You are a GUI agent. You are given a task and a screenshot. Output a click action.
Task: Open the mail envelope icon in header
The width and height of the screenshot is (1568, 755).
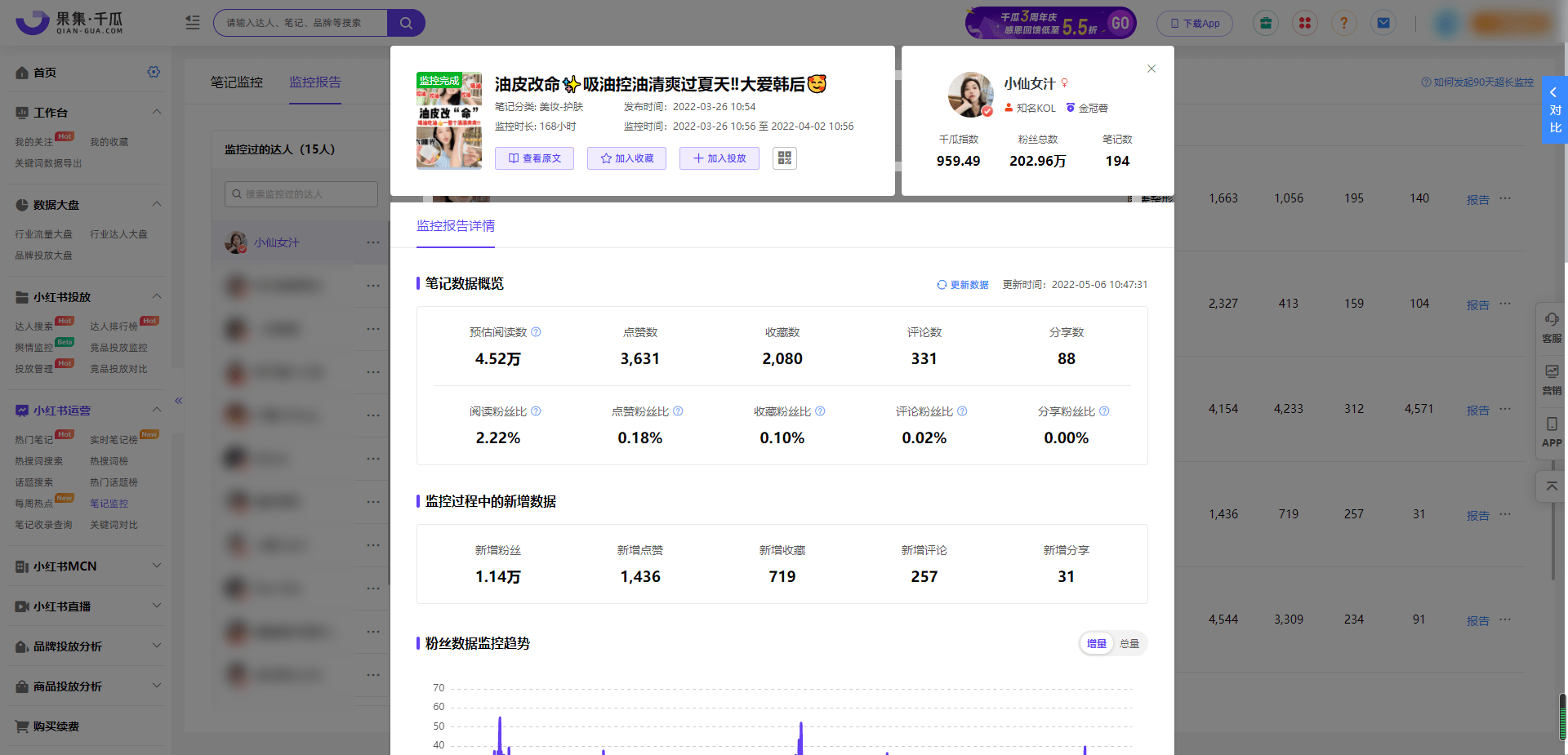point(1383,23)
